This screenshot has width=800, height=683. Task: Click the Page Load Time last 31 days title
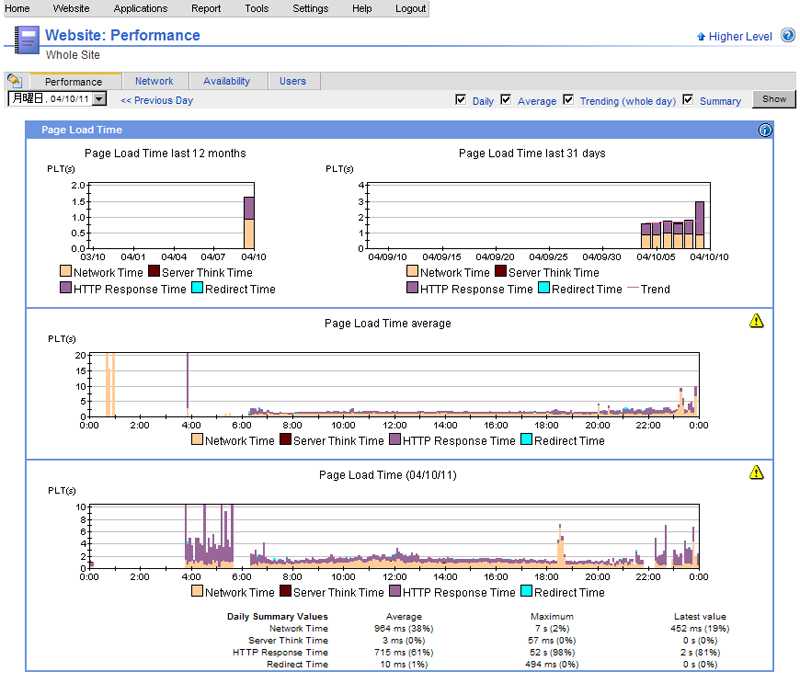(532, 153)
